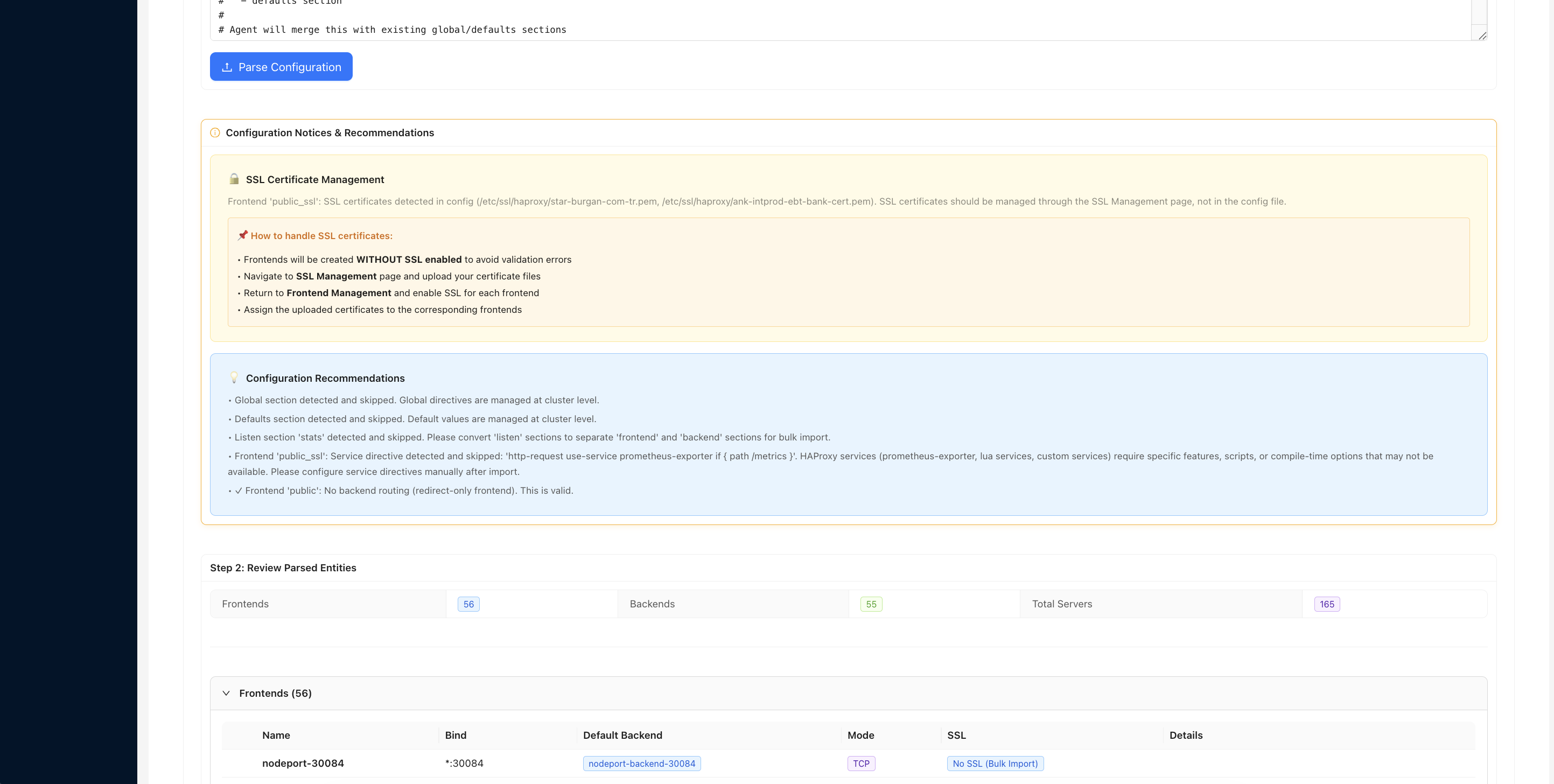Click the Configuration Recommendations heading

point(325,377)
